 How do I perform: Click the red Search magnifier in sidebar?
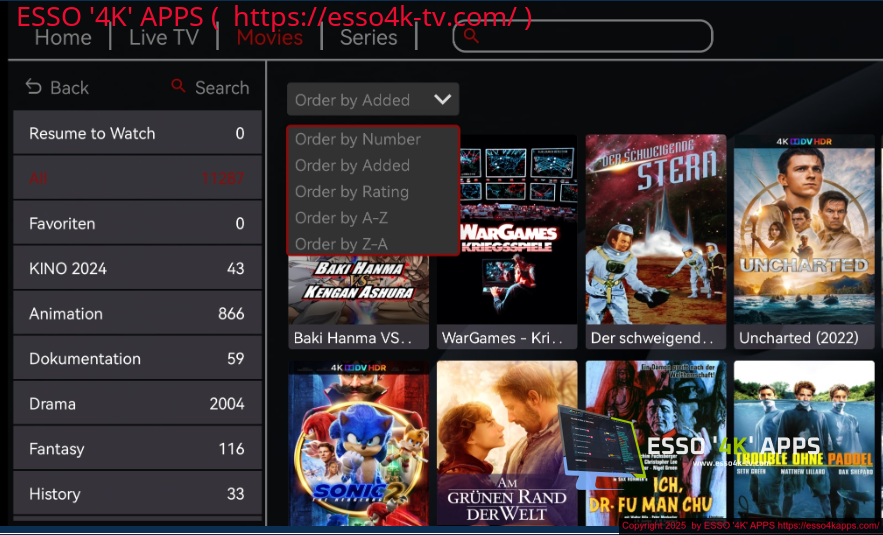pyautogui.click(x=178, y=86)
